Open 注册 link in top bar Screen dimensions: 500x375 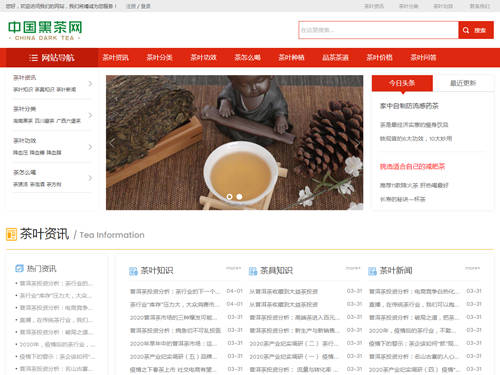click(x=131, y=6)
